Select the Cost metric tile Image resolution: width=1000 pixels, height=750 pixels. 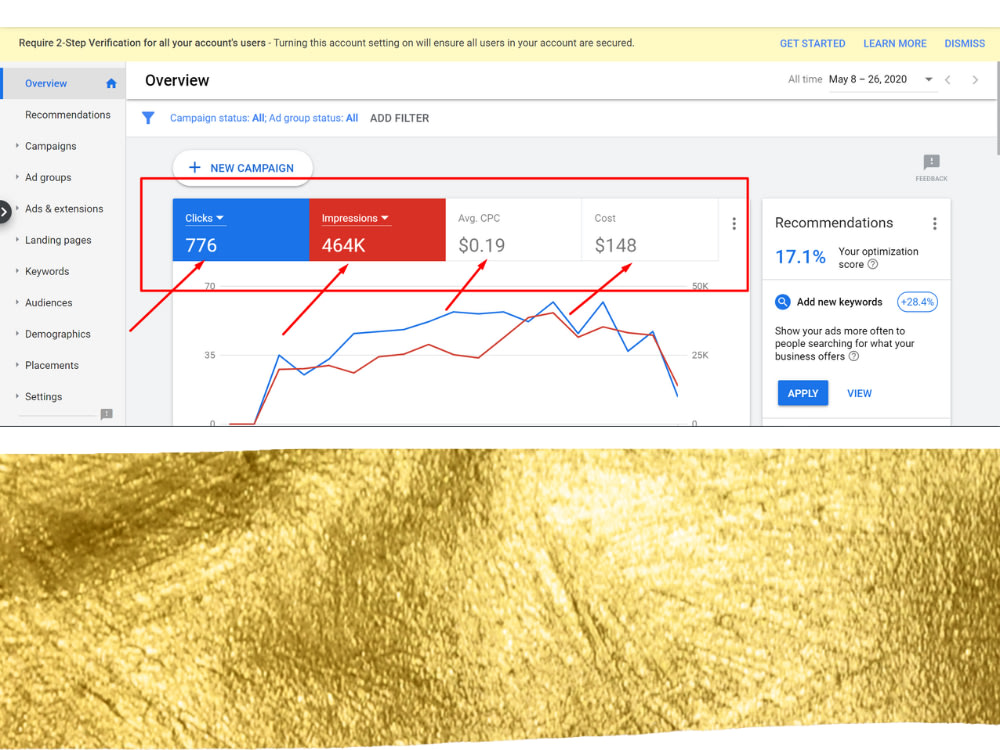650,230
